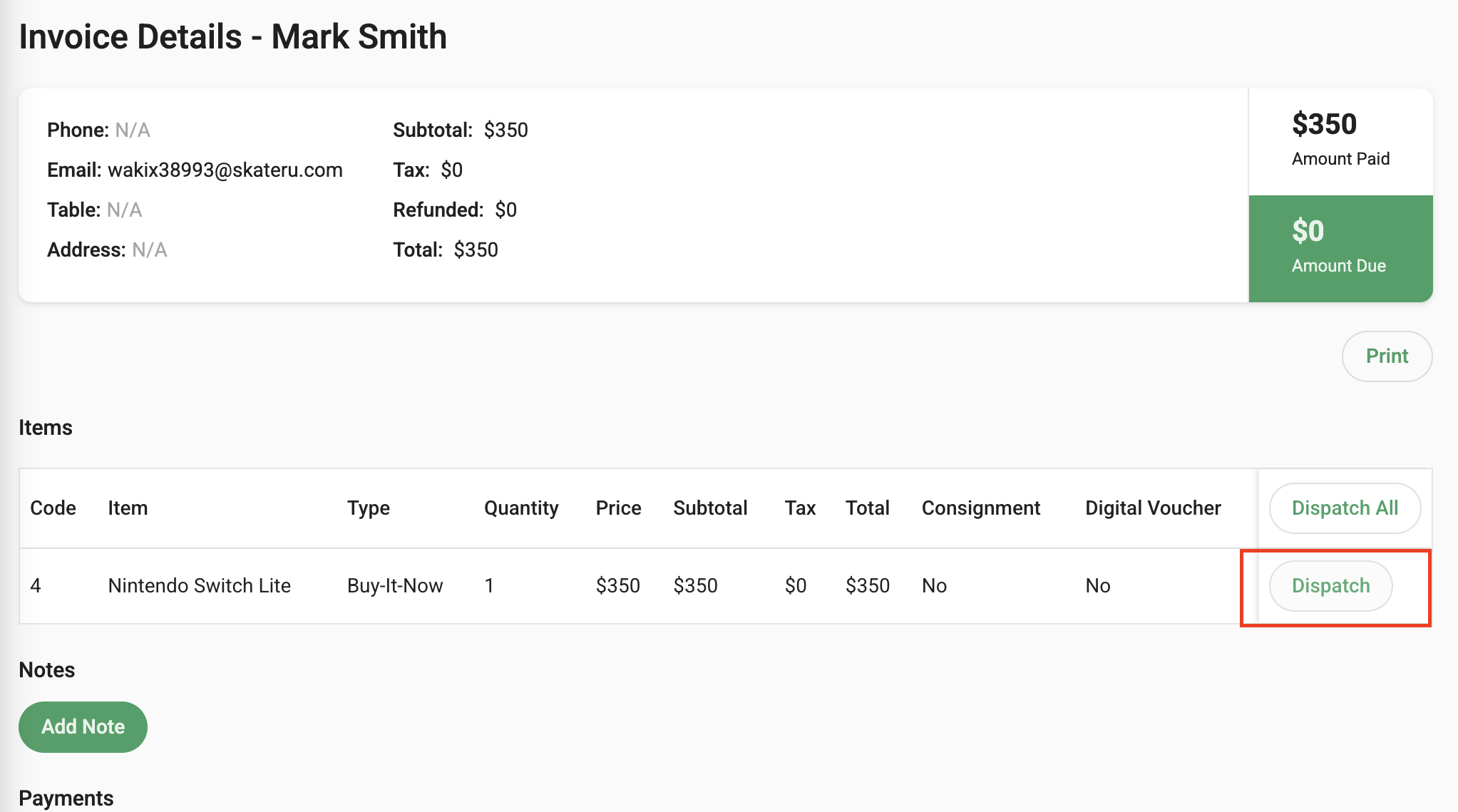
Task: Click the Item column header
Action: pyautogui.click(x=128, y=508)
